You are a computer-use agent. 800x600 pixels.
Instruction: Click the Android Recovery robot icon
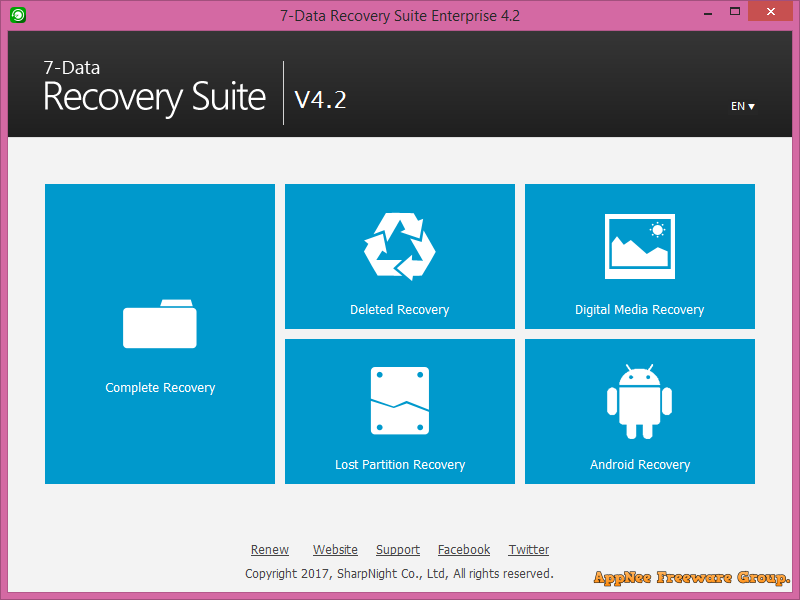[639, 402]
